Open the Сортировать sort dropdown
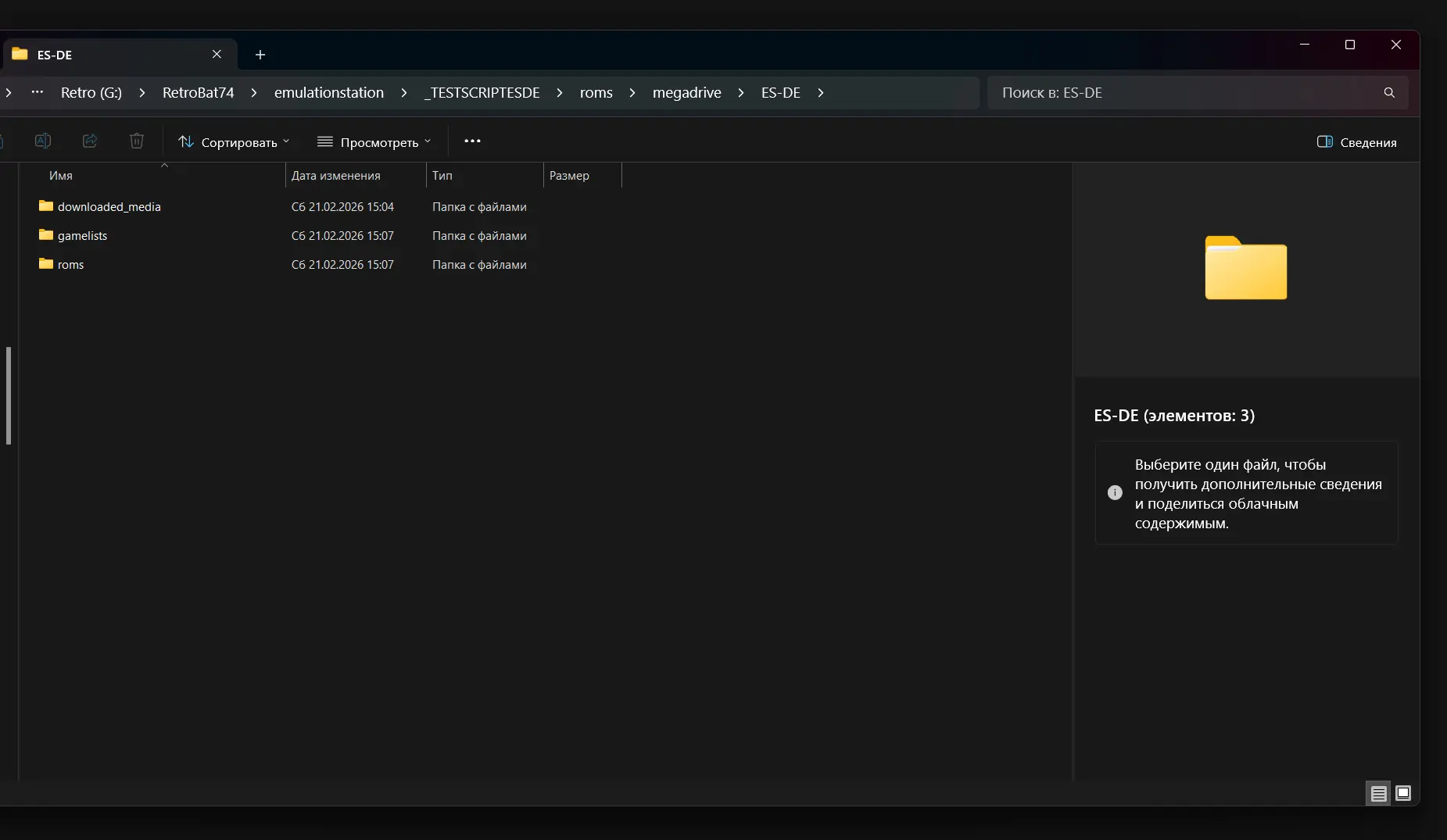1447x840 pixels. tap(234, 142)
